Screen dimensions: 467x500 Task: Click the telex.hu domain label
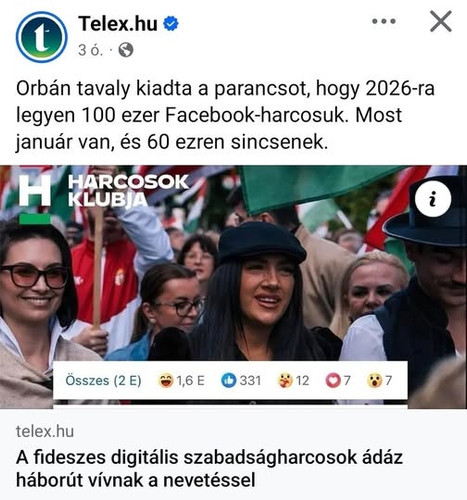click(x=45, y=431)
